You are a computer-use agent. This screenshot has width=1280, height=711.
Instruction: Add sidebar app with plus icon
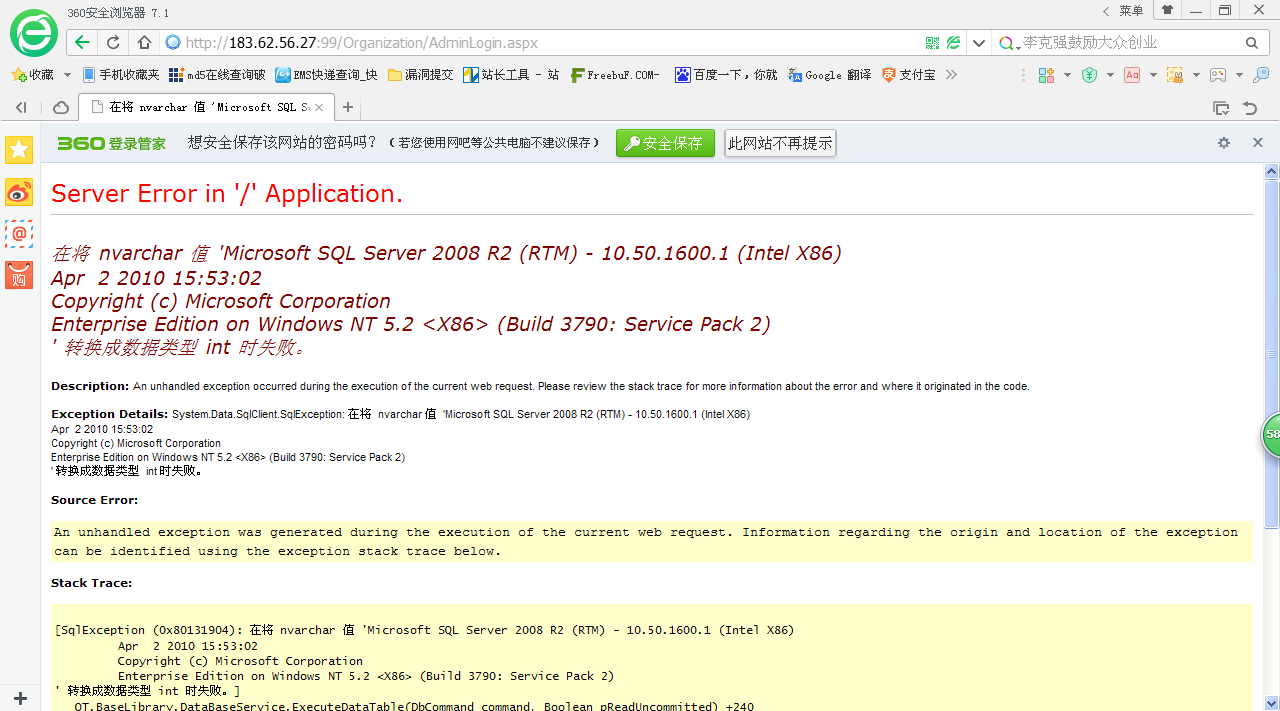coord(20,698)
